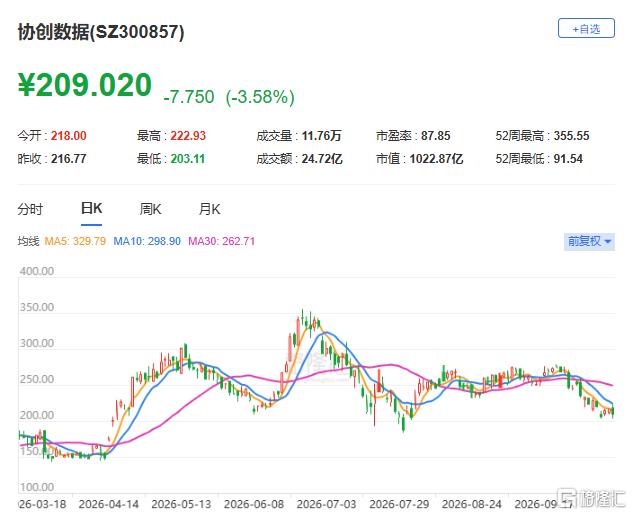Click the 400.00 y-axis label
This screenshot has width=632, height=515.
click(x=37, y=271)
